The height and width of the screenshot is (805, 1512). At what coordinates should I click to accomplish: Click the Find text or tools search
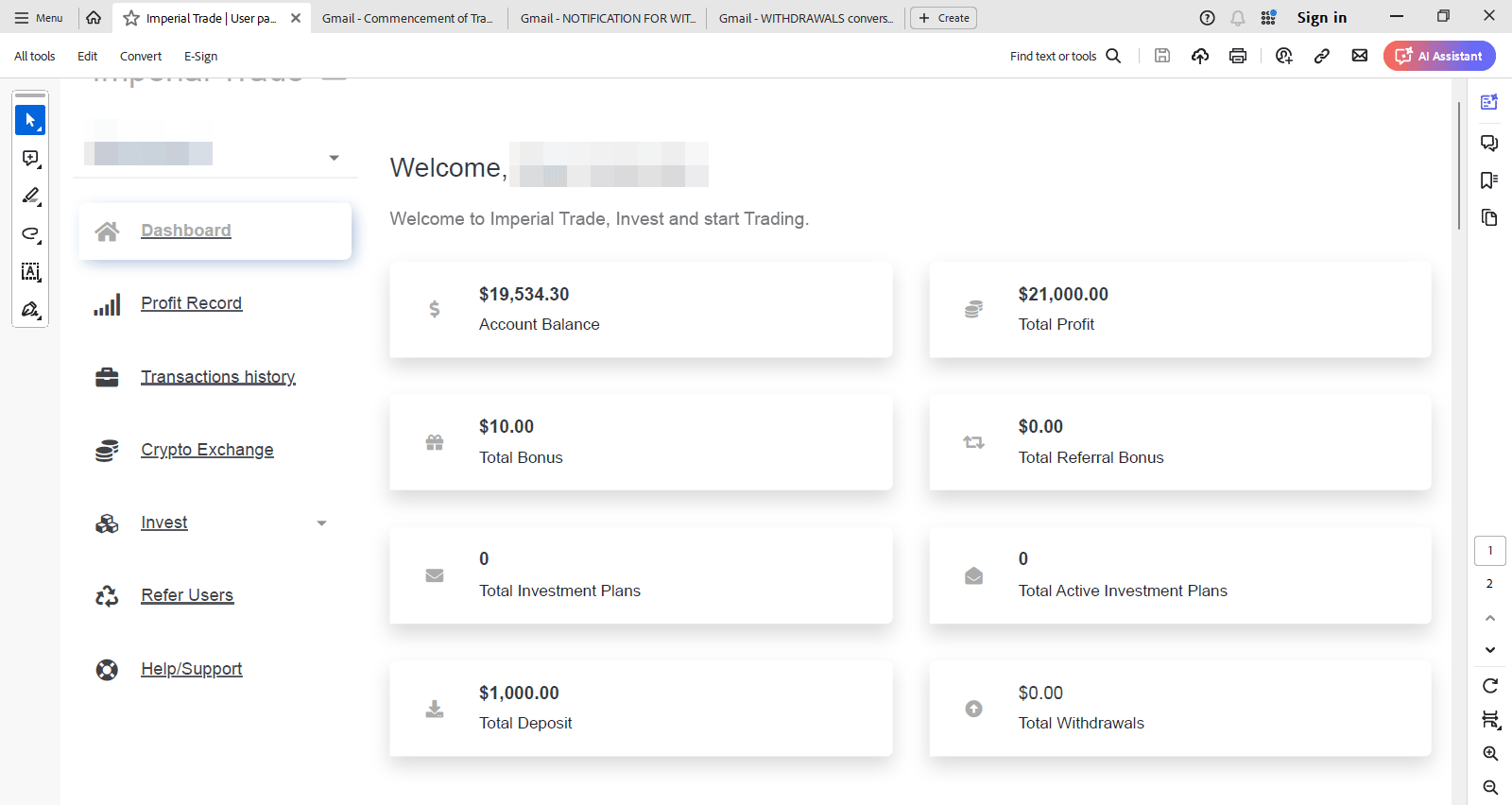pyautogui.click(x=1065, y=57)
